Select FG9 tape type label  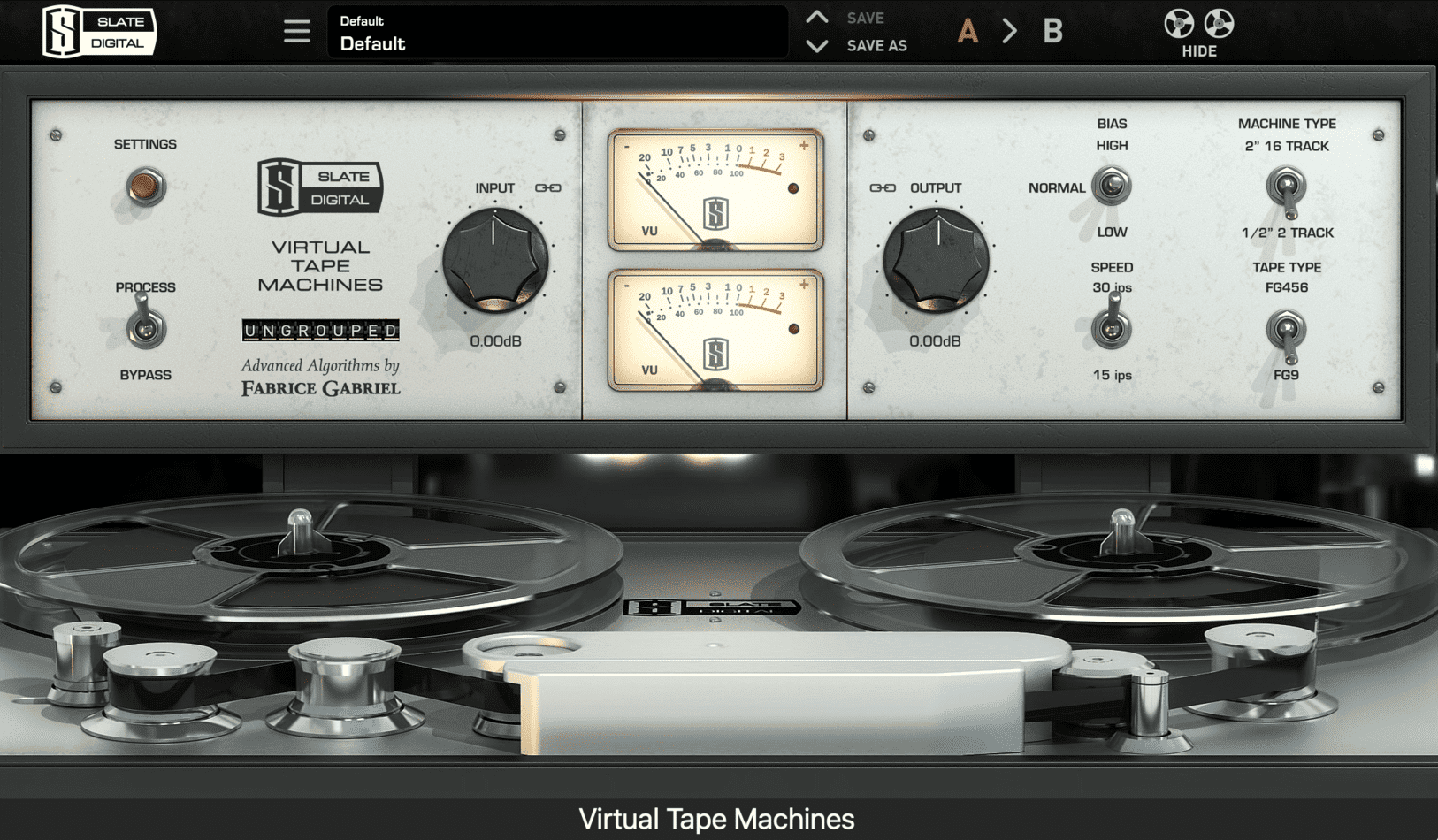pos(1287,375)
